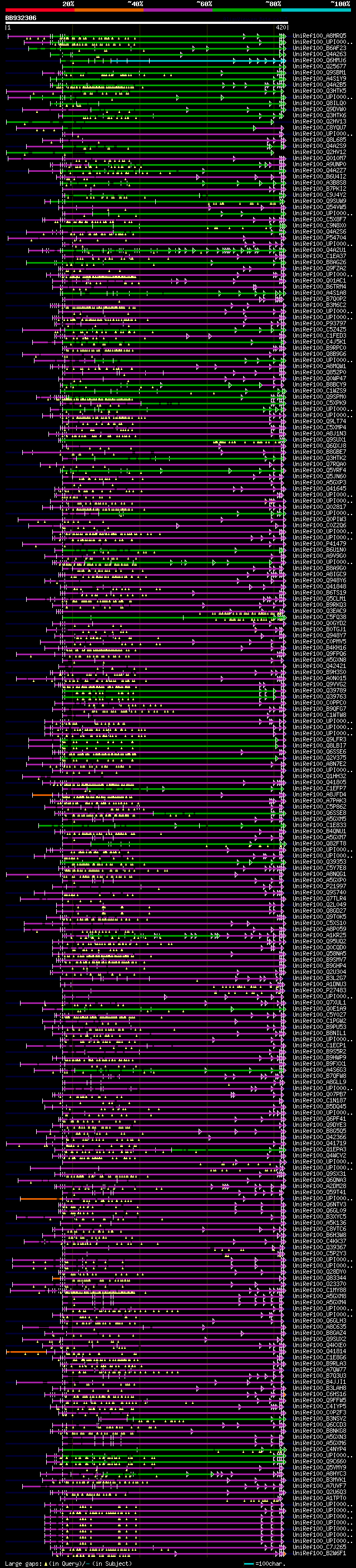Open hit UniRef100_Q25677
This screenshot has width=356, height=1568.
click(319, 66)
